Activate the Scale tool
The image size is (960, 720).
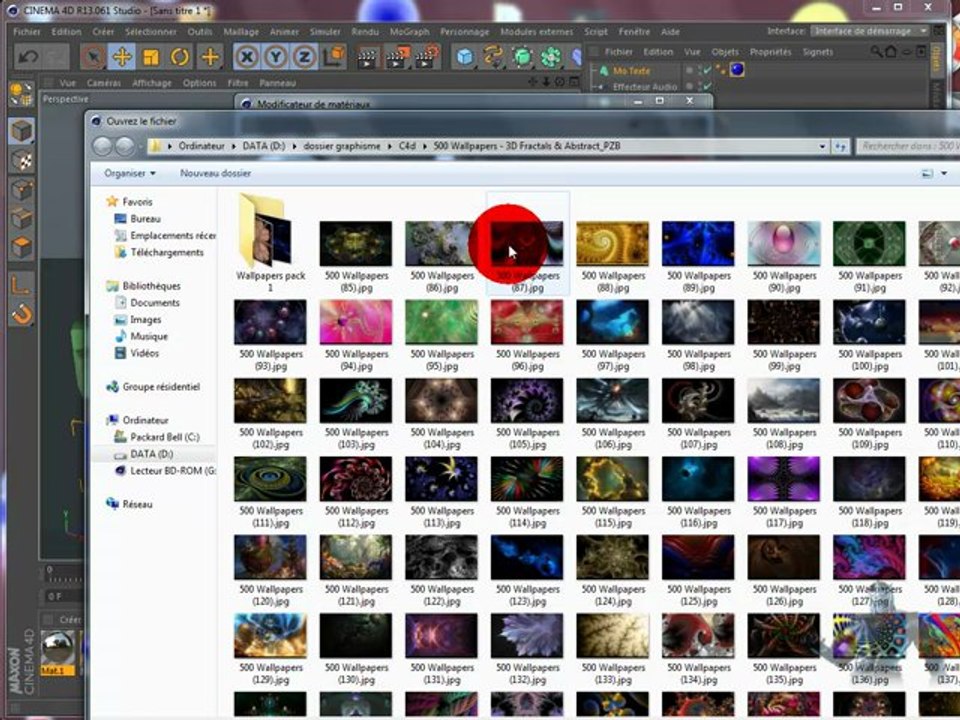point(151,57)
